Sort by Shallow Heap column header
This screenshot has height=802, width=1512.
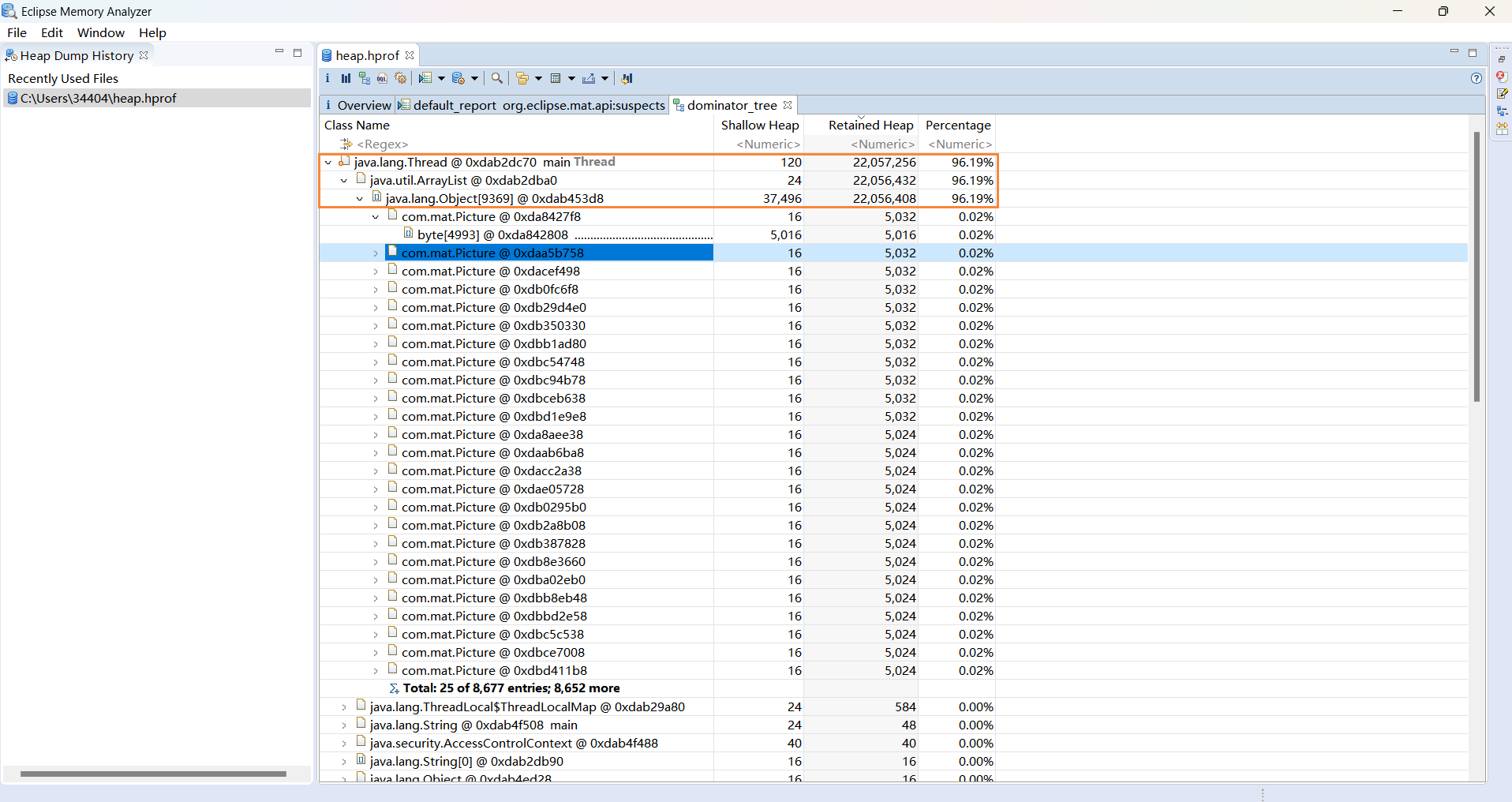[x=759, y=125]
